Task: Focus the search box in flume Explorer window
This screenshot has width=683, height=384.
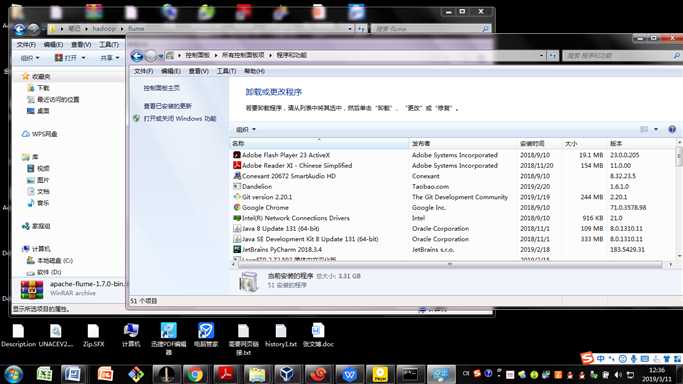Action: (x=431, y=29)
